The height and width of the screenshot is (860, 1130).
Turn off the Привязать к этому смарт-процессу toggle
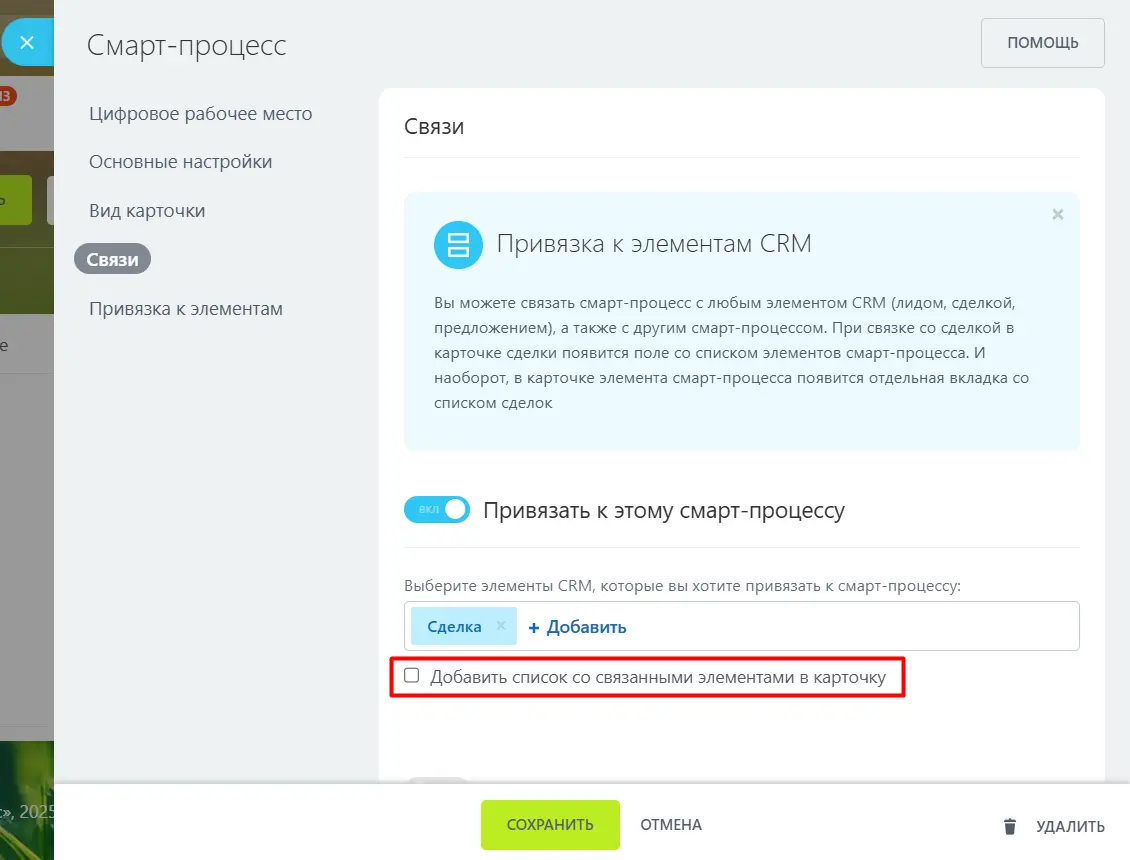(437, 510)
